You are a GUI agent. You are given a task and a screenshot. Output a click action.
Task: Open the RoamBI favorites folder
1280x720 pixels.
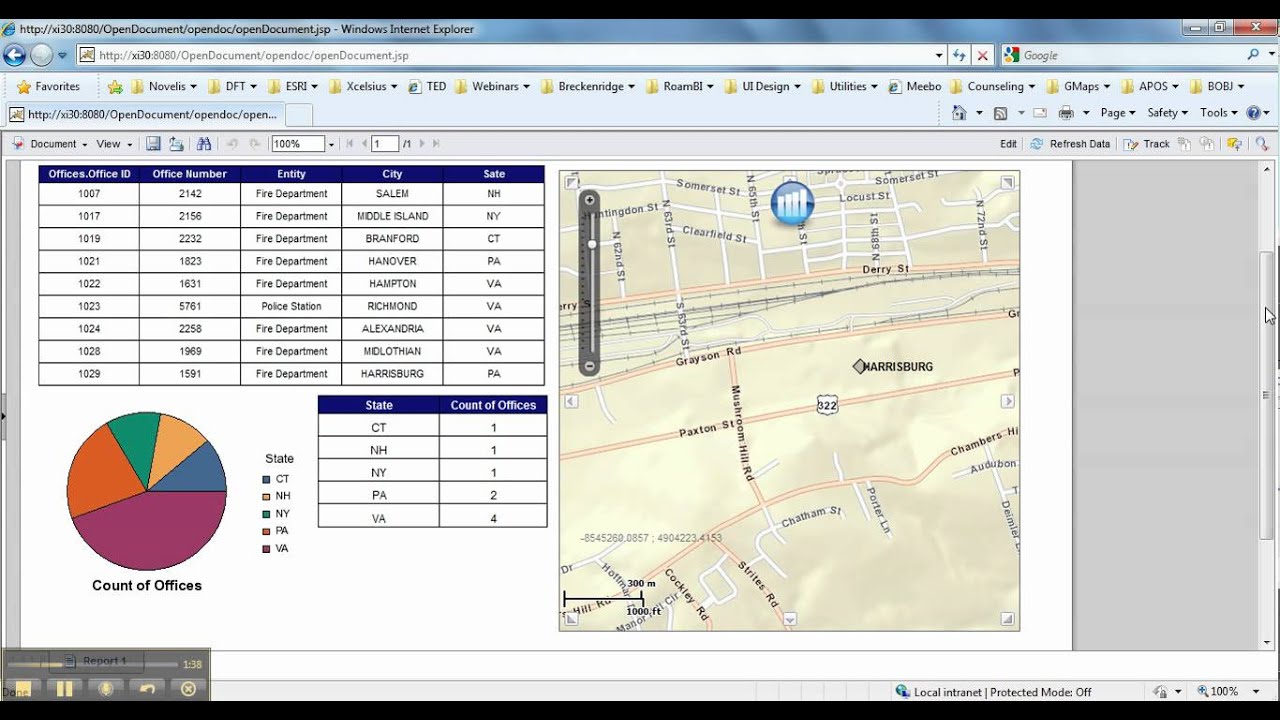coord(680,86)
